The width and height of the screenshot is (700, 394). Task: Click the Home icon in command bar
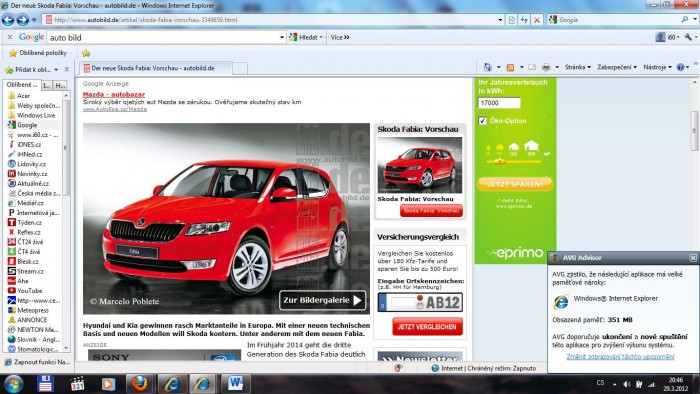488,67
